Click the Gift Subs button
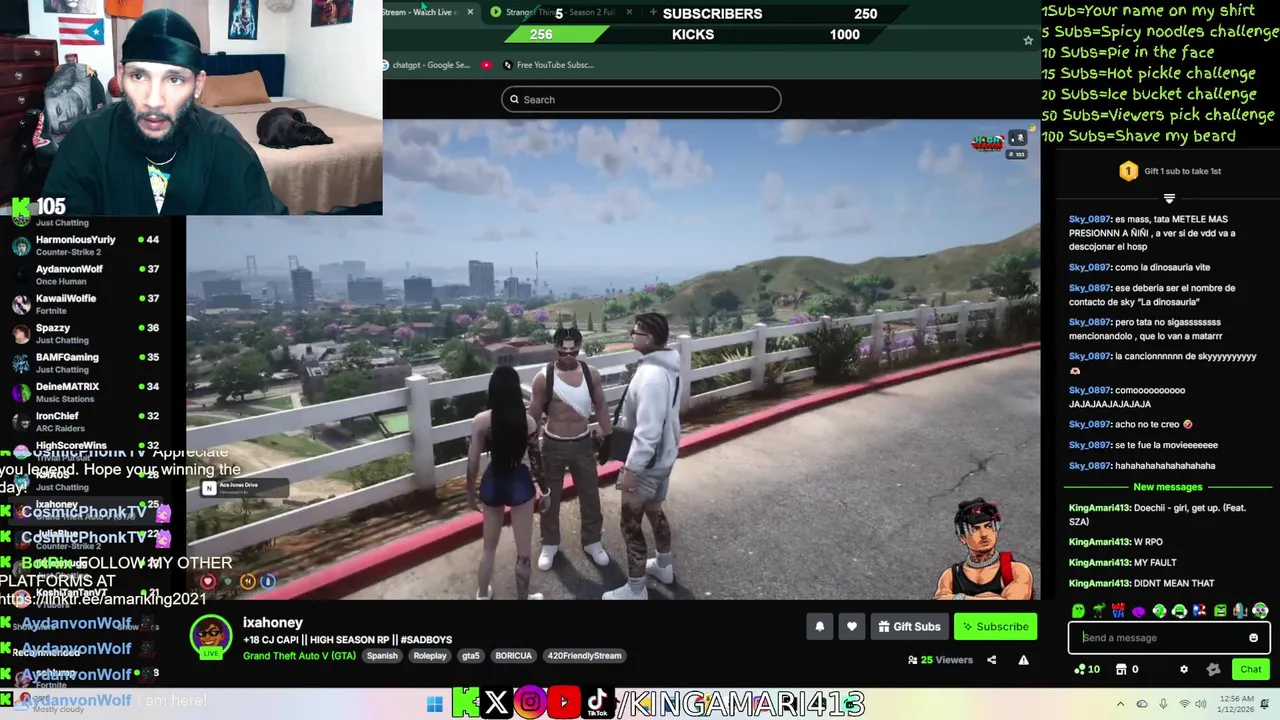The image size is (1280, 720). (909, 627)
